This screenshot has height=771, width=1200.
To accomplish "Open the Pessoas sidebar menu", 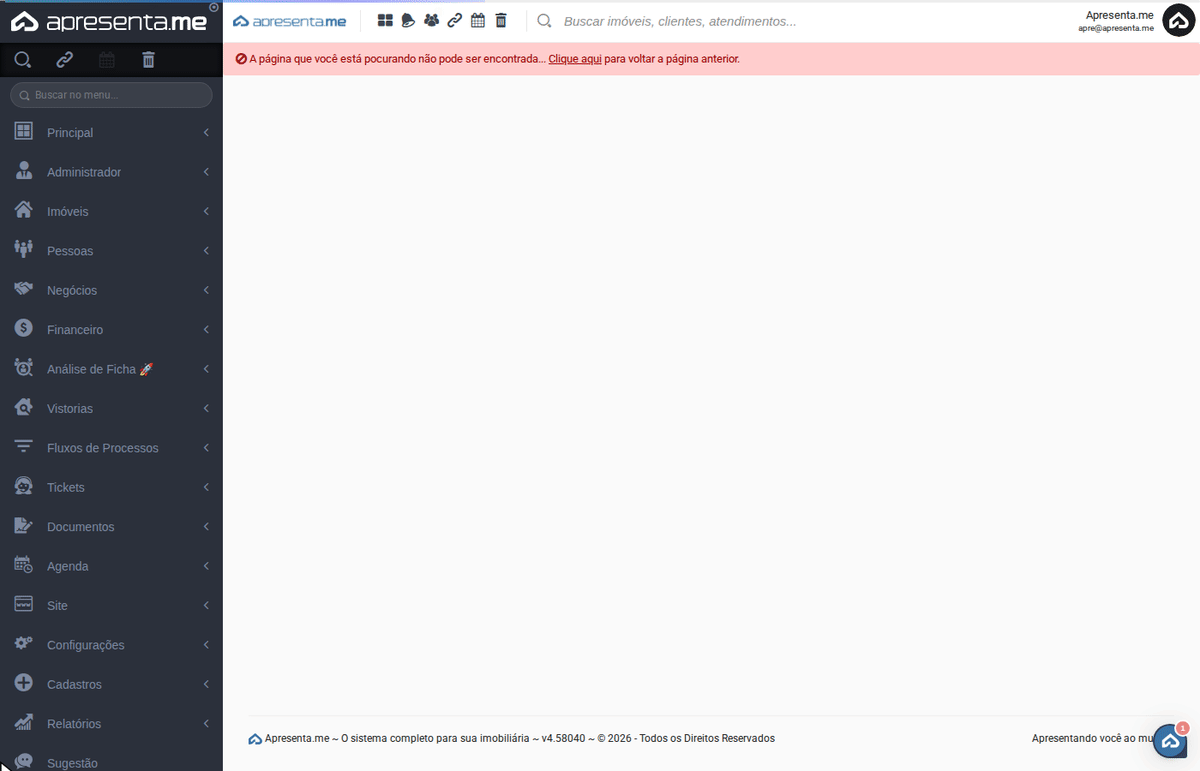I will click(x=70, y=251).
